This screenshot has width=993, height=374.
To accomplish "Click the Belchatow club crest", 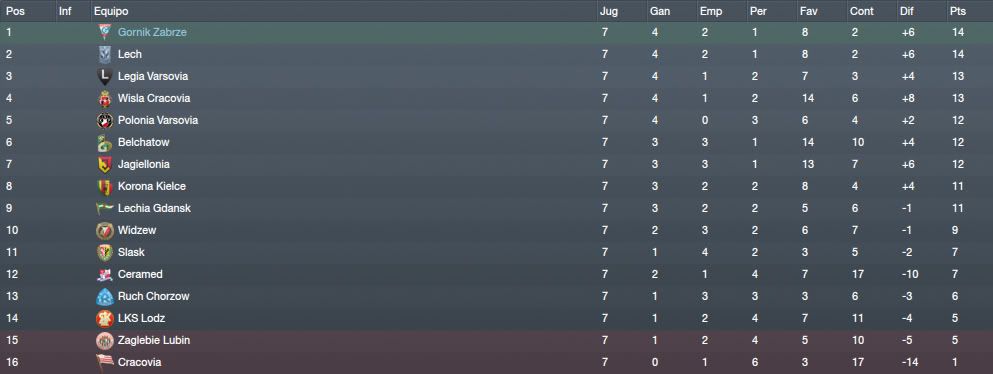I will point(104,142).
